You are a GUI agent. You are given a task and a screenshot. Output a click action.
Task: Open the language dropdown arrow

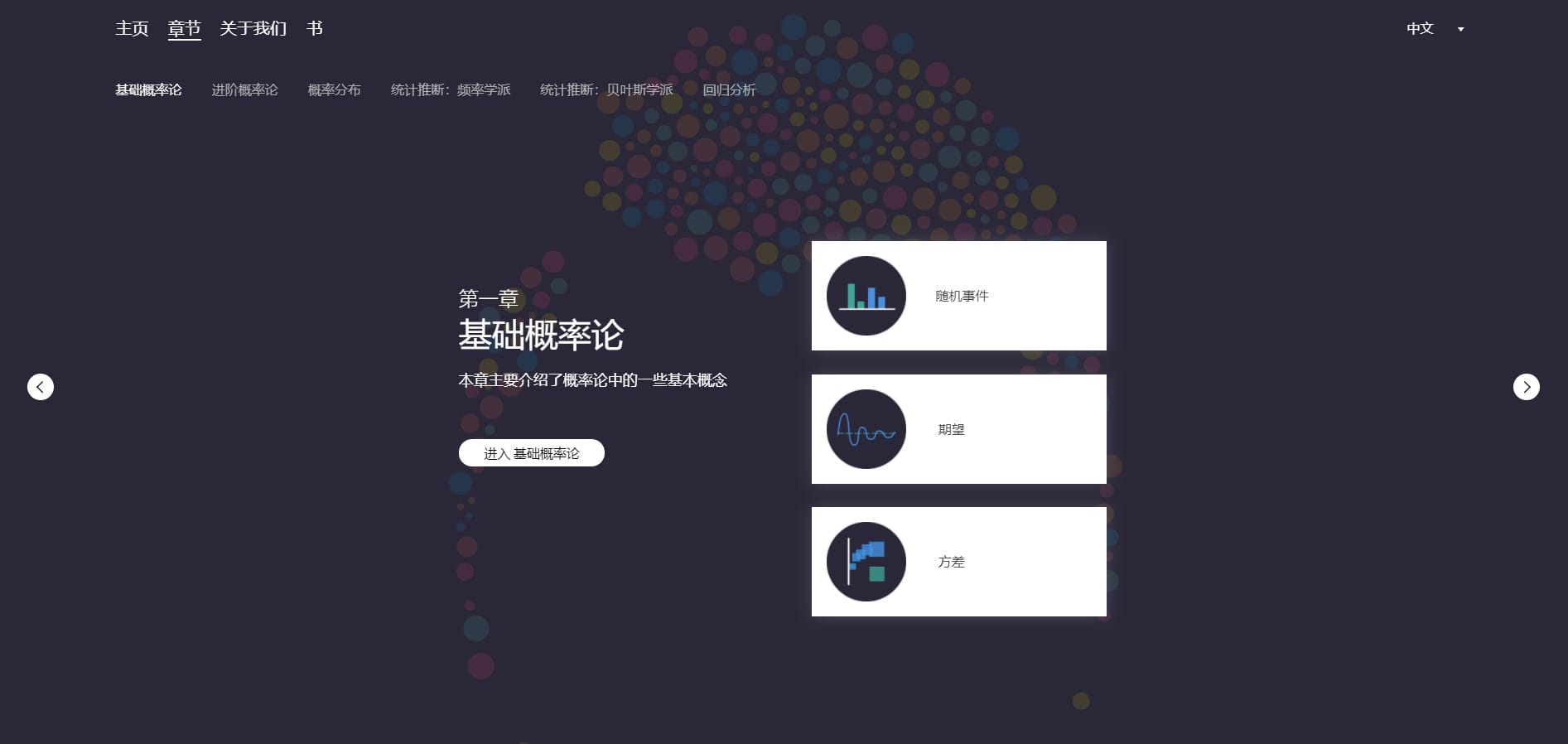[x=1460, y=29]
